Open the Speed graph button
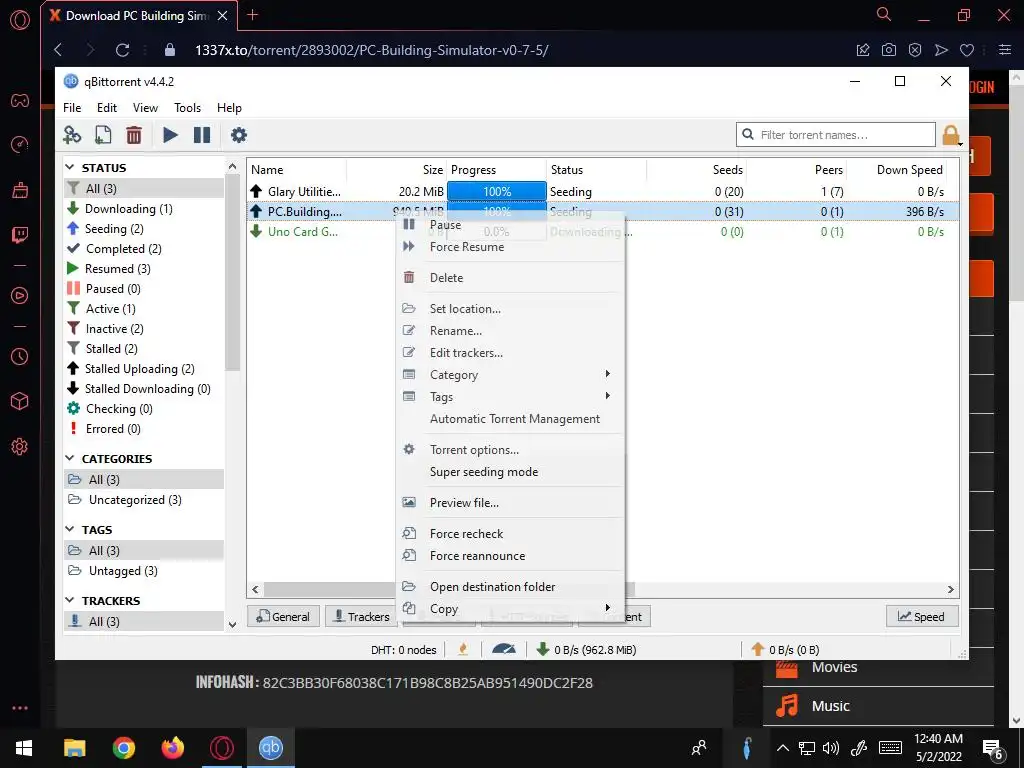This screenshot has width=1024, height=768. (921, 616)
